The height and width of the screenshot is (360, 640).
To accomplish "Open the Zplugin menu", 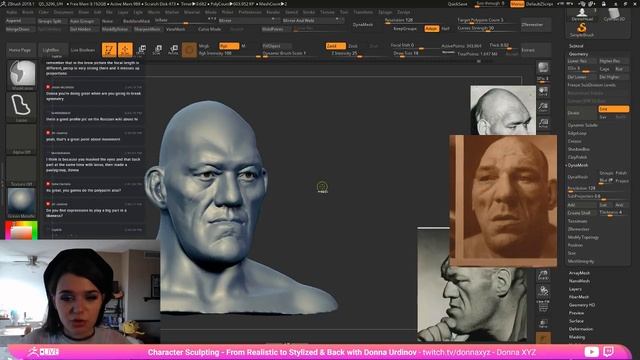I will point(385,12).
